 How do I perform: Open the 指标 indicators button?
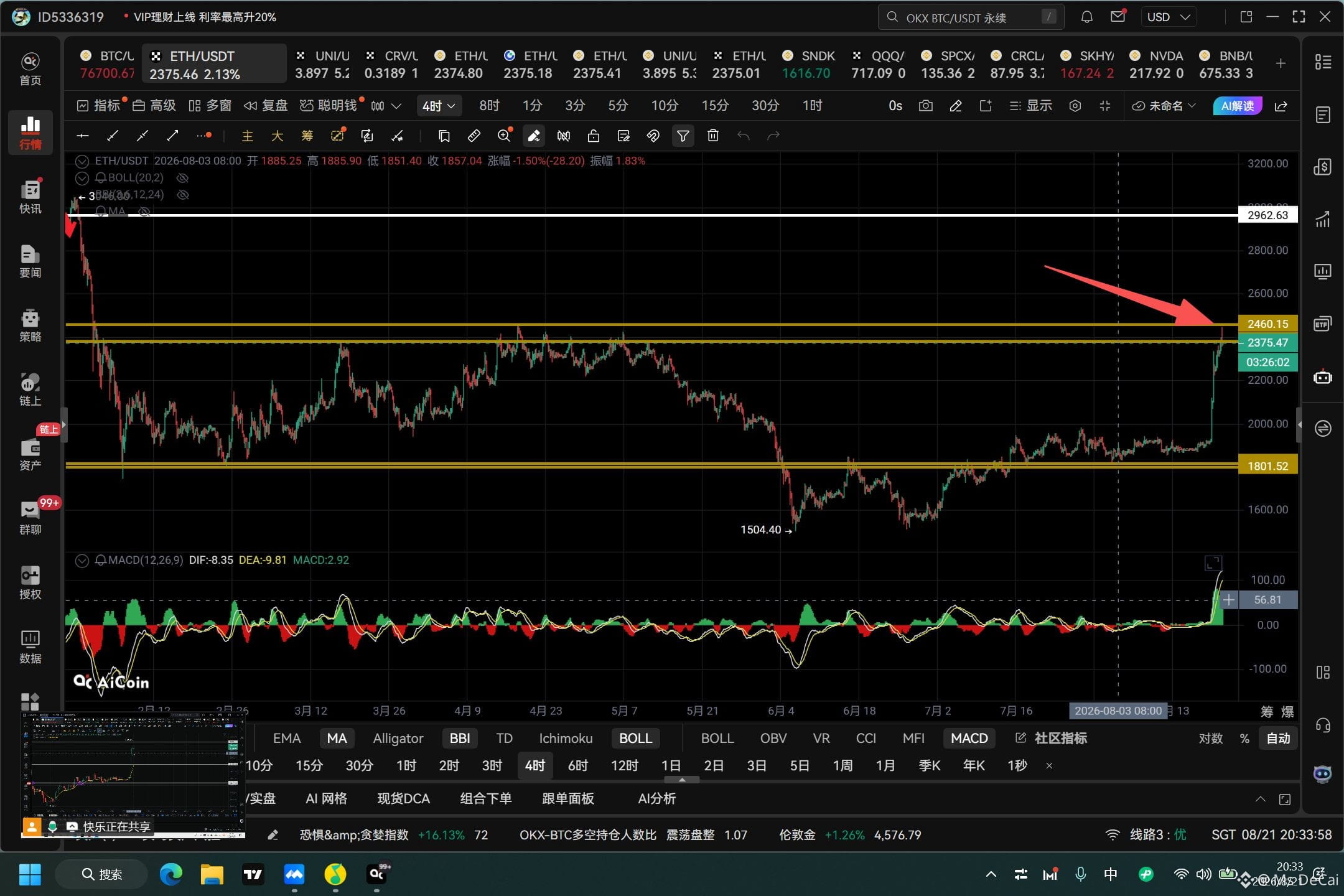pos(99,106)
